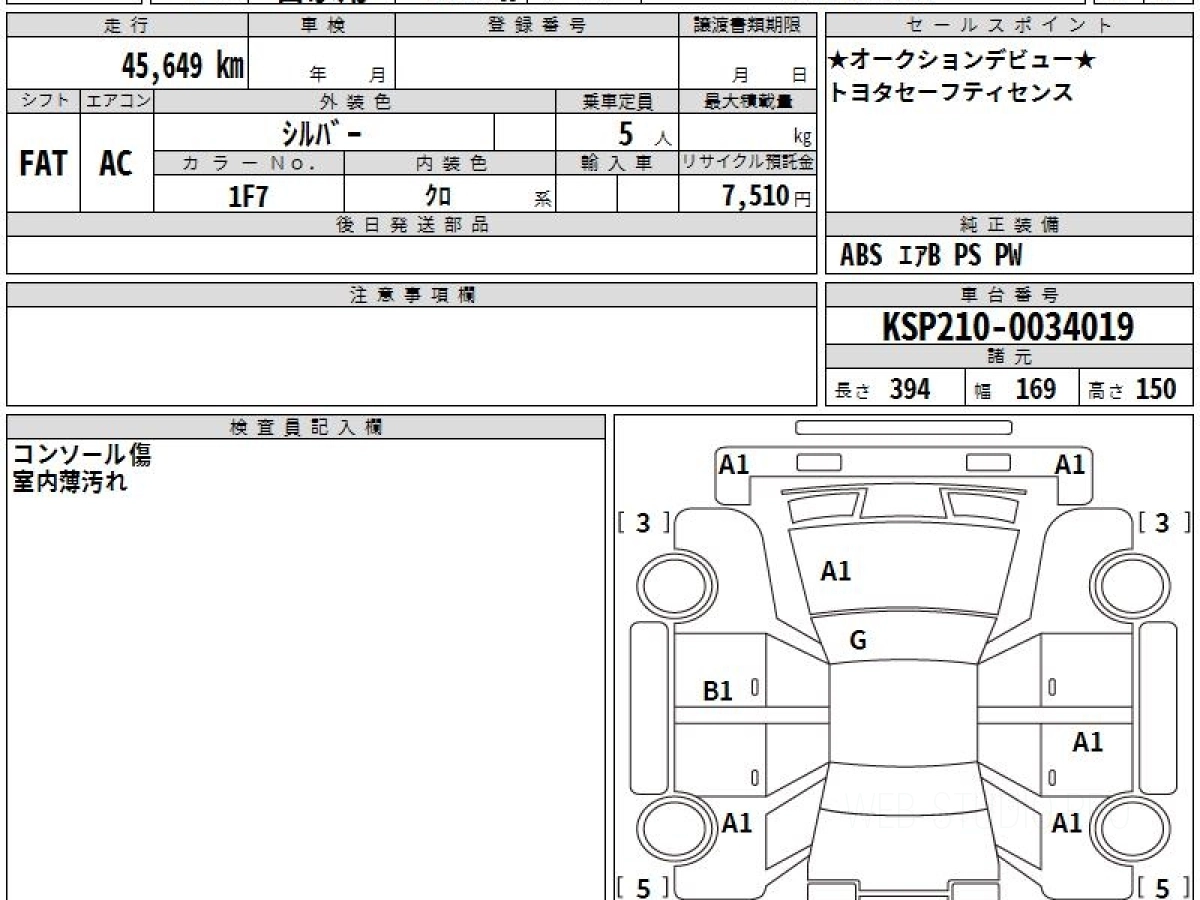Screen dimensions: 1200x900
Task: Click the トヨタセーフティセンス line
Action: coord(951,92)
